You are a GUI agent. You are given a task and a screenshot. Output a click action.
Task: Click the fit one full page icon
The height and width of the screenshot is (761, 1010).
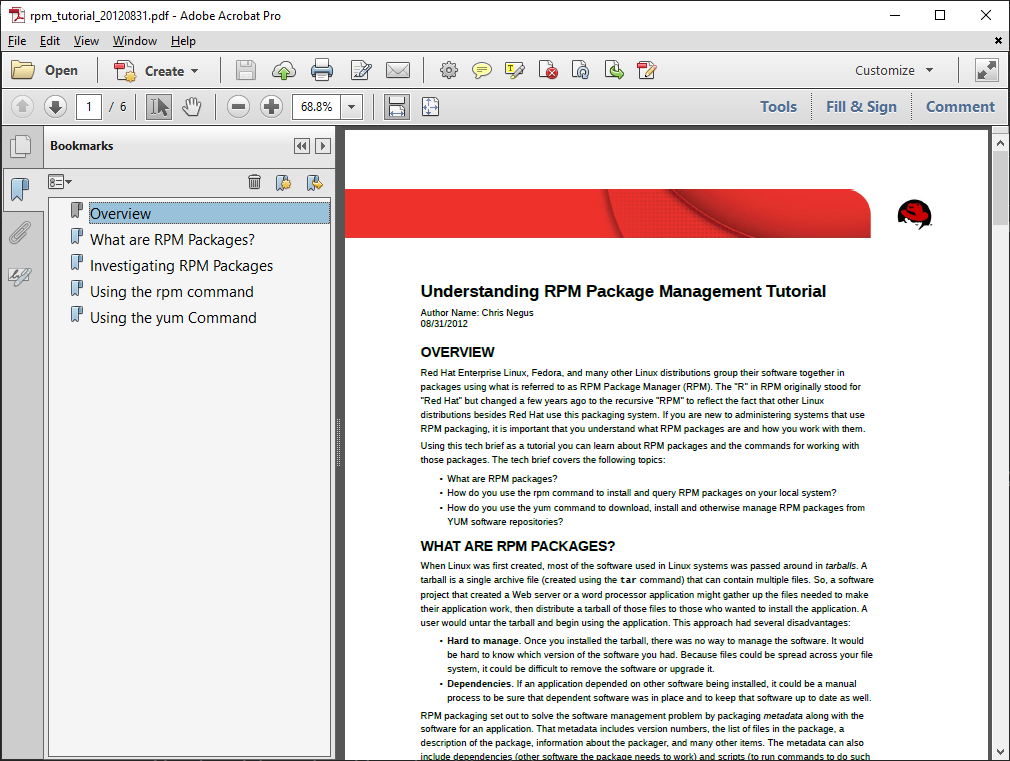point(430,106)
